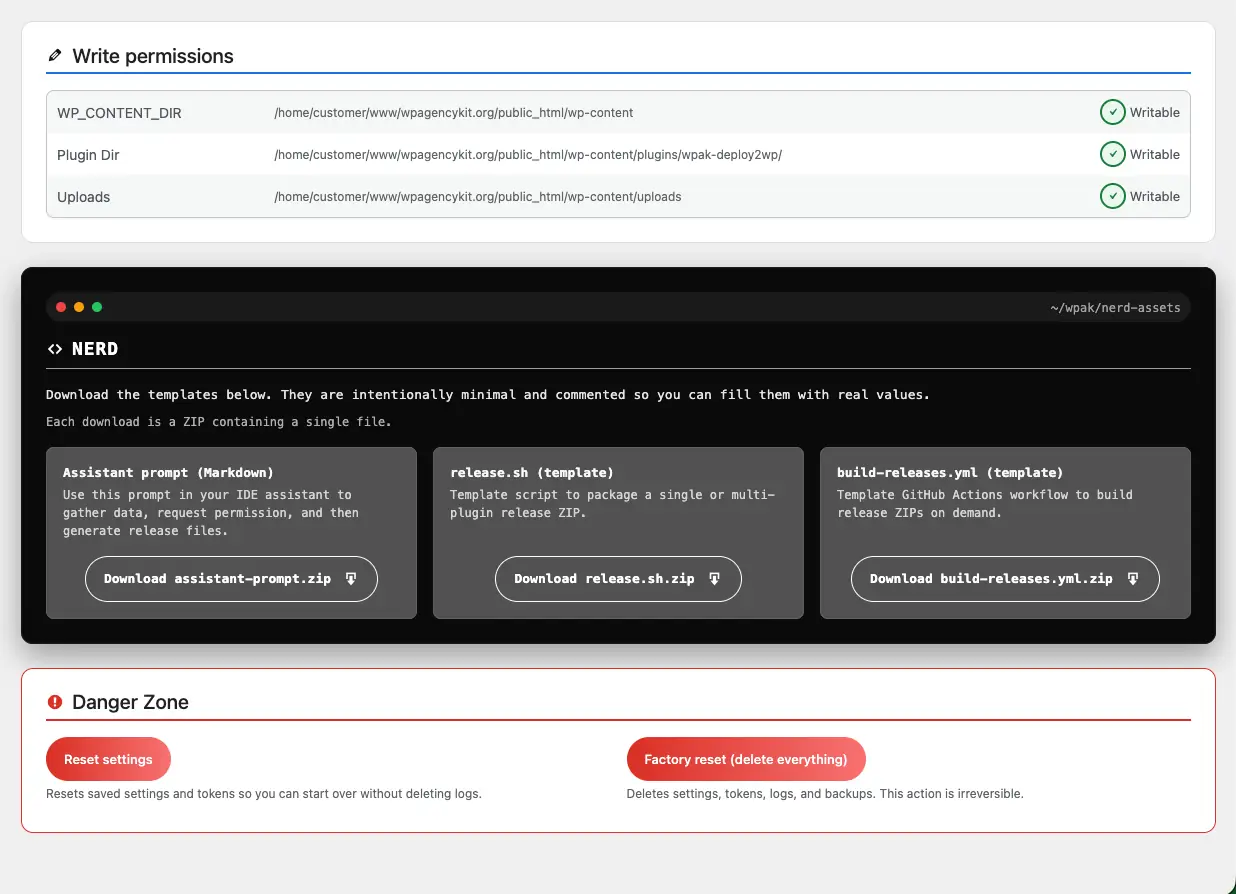1236x894 pixels.
Task: Click the wp-content/uploads path text
Action: [478, 197]
